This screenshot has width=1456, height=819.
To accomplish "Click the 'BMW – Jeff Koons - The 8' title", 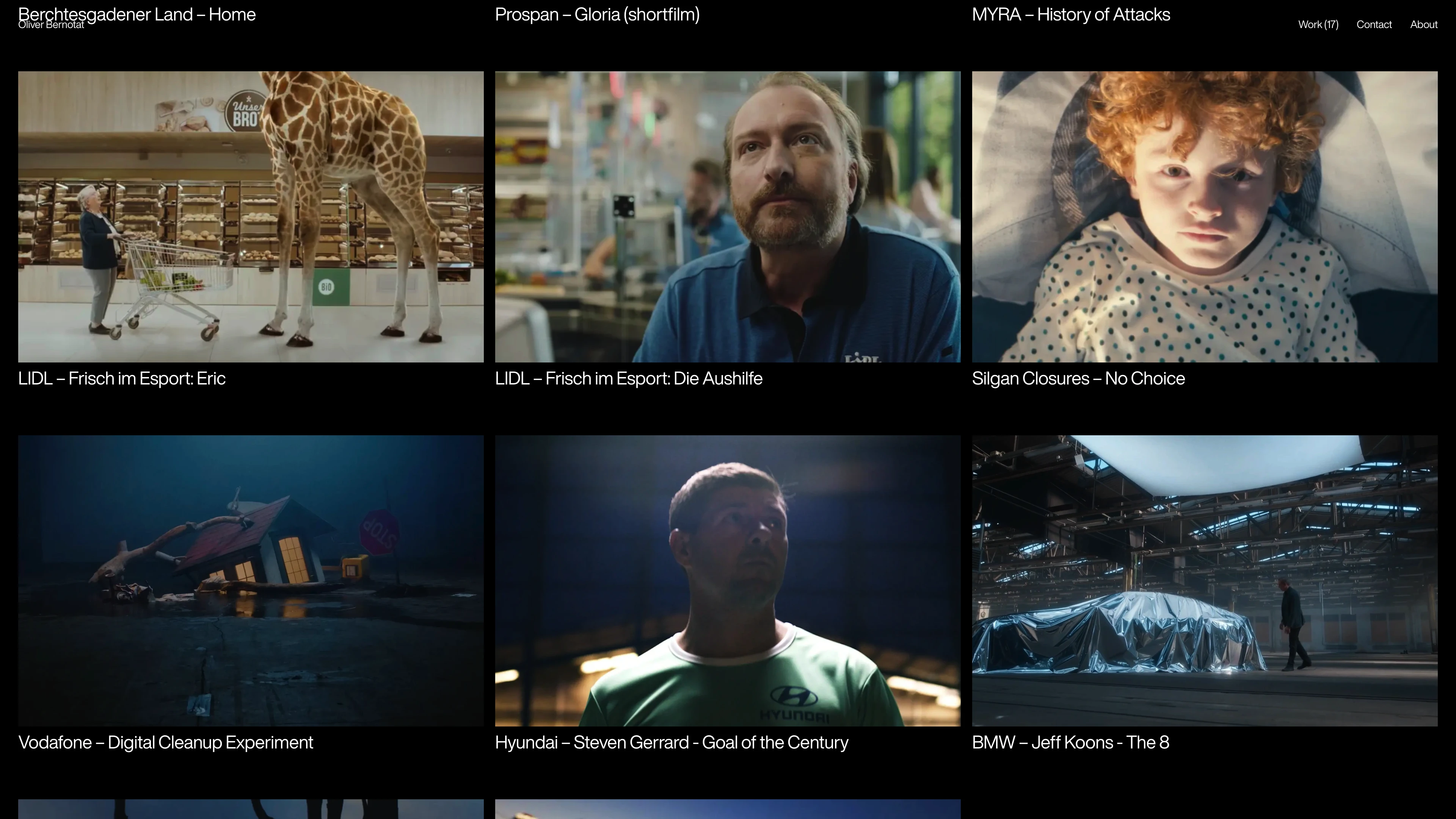I will [1070, 742].
